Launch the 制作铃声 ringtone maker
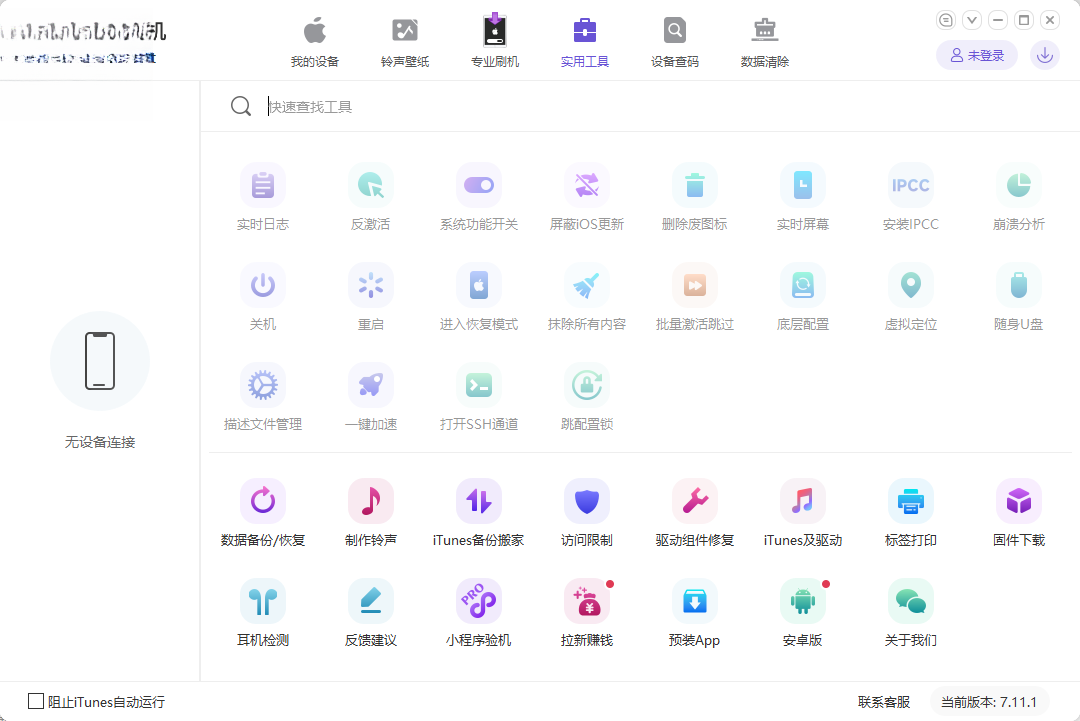Viewport: 1080px width, 721px height. tap(371, 501)
